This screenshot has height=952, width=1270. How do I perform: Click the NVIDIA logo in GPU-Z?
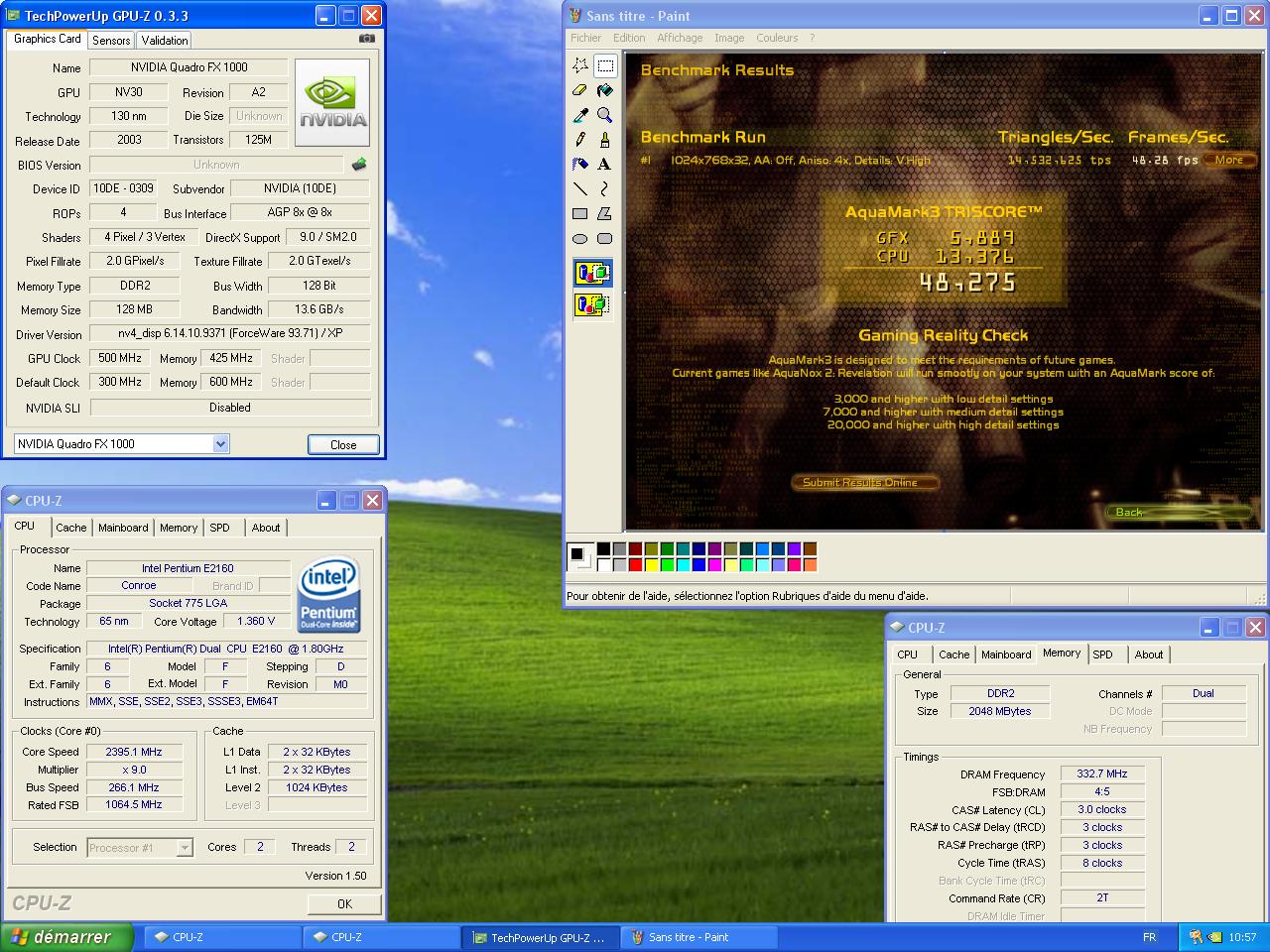pyautogui.click(x=332, y=103)
